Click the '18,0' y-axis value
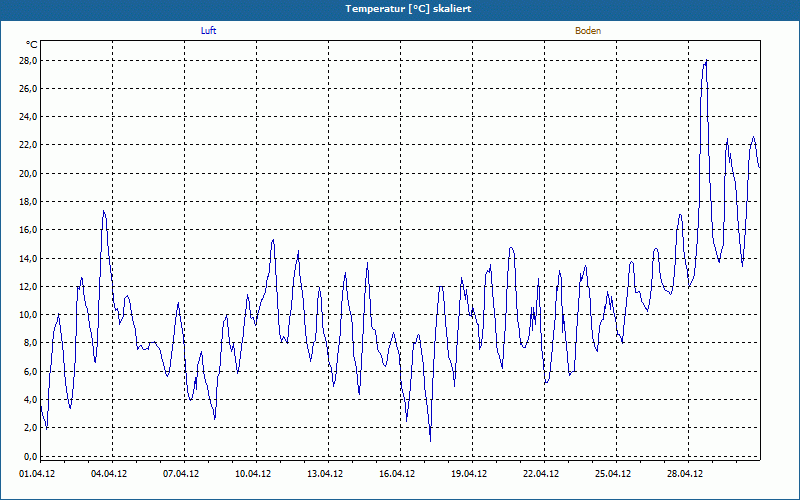Screen dimensions: 800x500 coord(28,202)
